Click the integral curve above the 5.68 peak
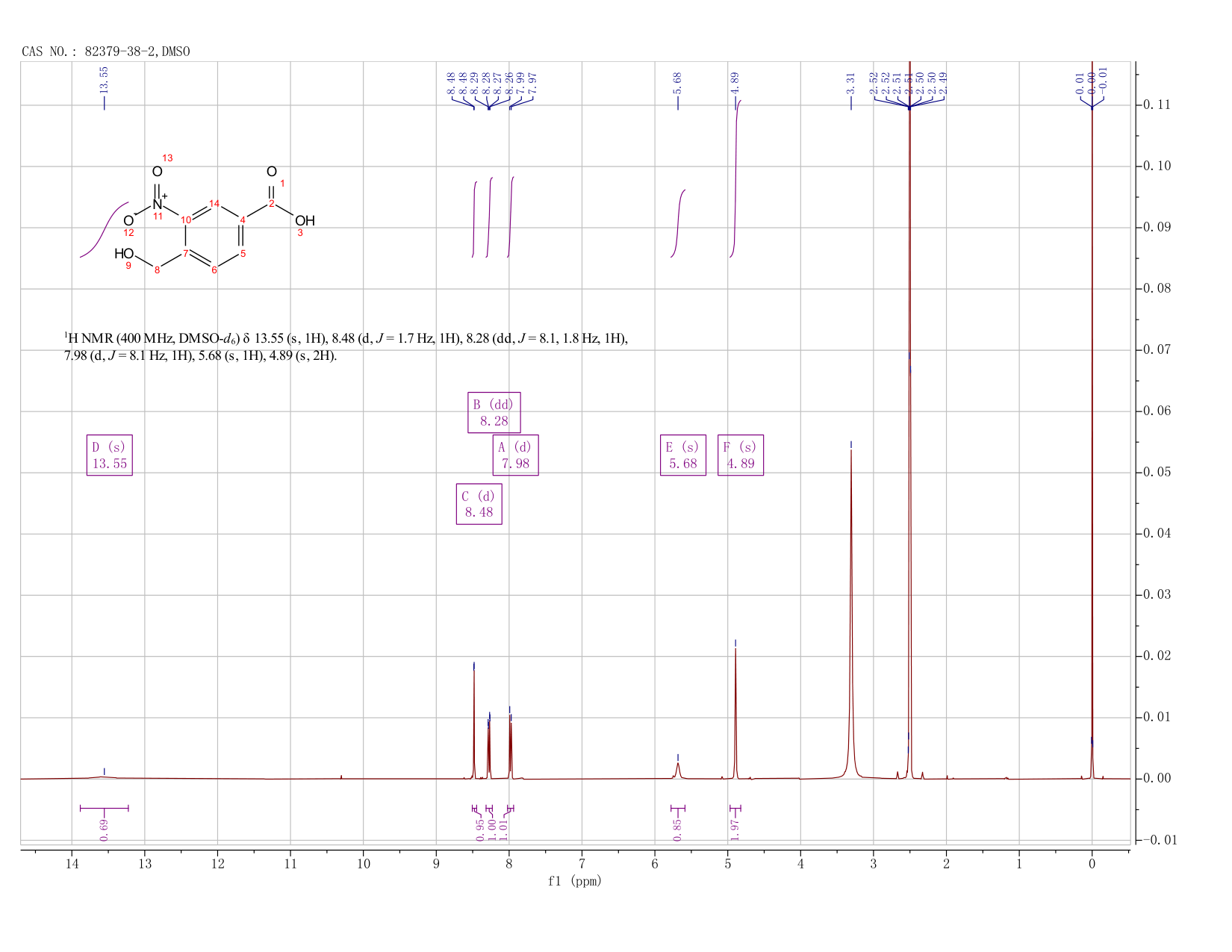This screenshot has height=952, width=1232. pyautogui.click(x=678, y=224)
